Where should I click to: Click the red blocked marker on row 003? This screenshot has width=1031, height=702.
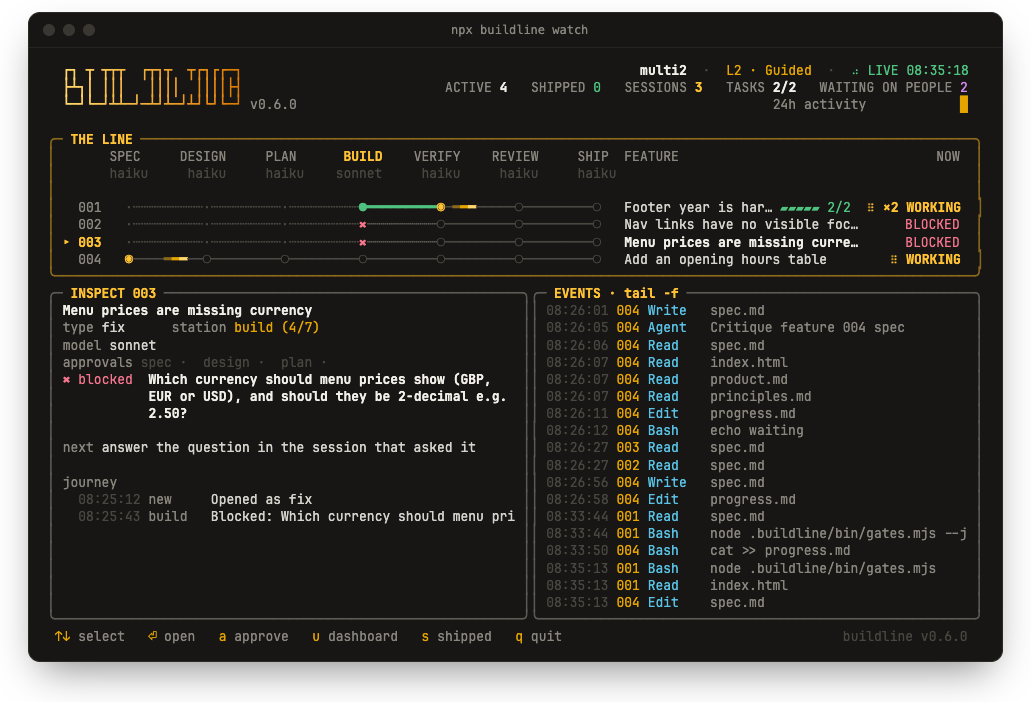click(363, 243)
